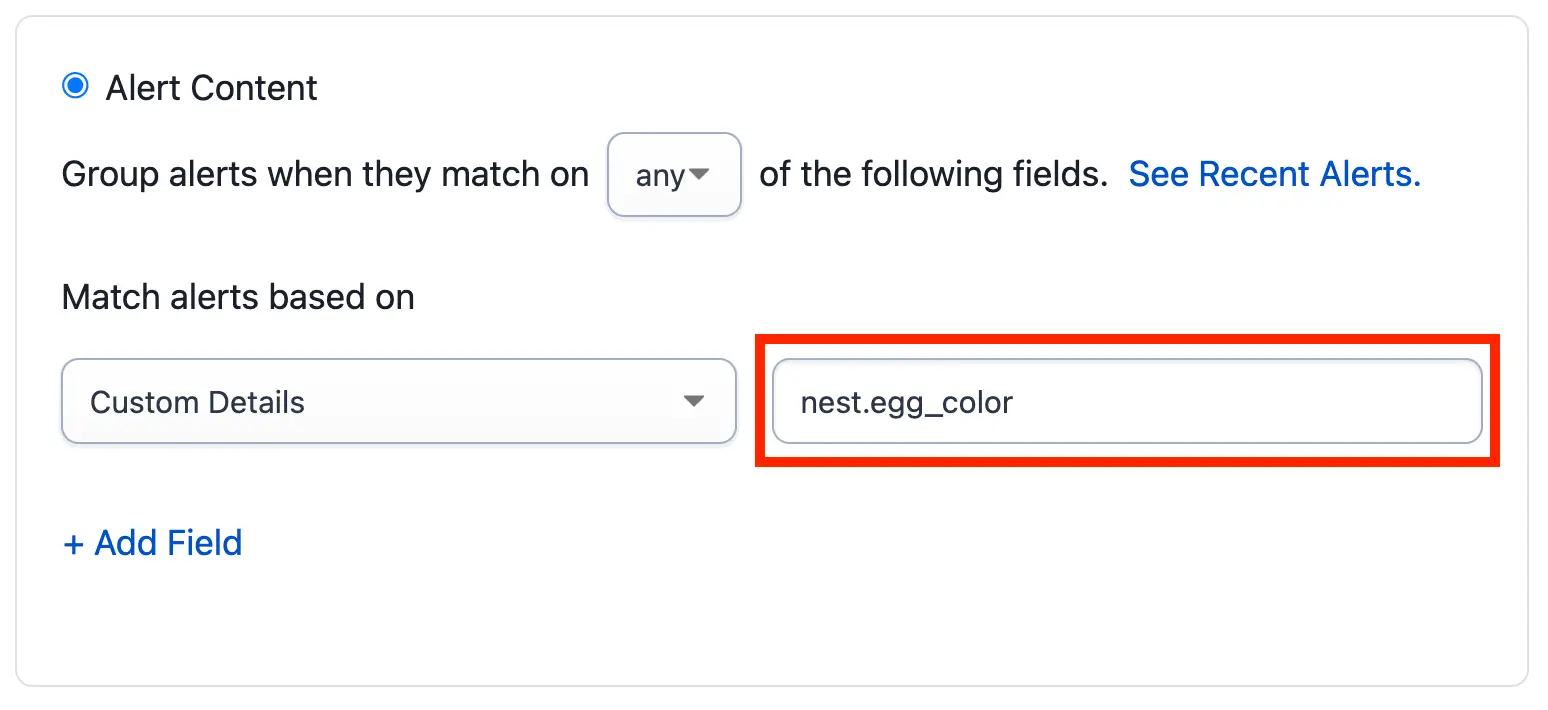
Task: Click the + Add Field link
Action: pyautogui.click(x=153, y=543)
